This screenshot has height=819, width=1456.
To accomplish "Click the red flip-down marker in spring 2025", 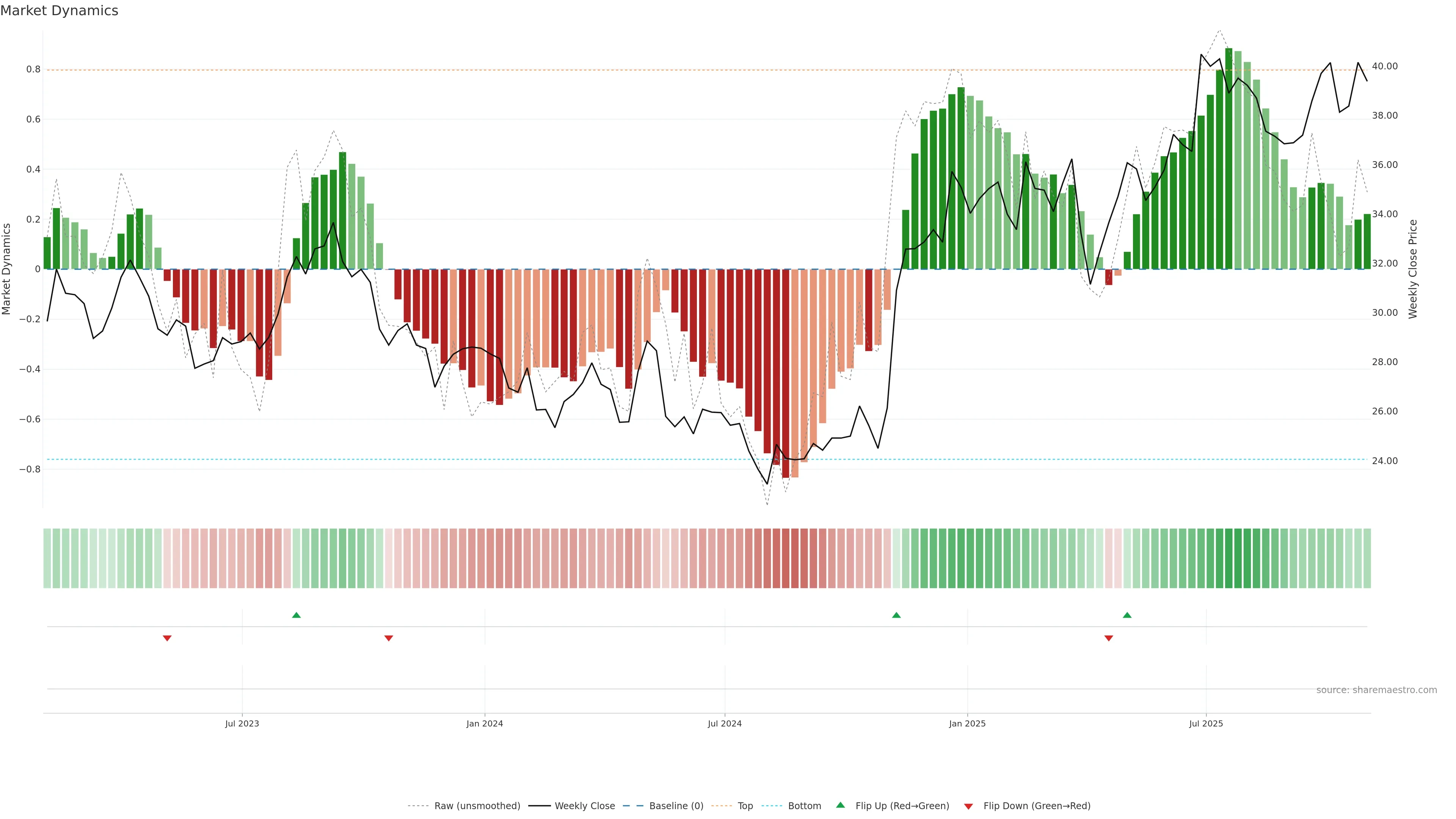I will point(1108,638).
